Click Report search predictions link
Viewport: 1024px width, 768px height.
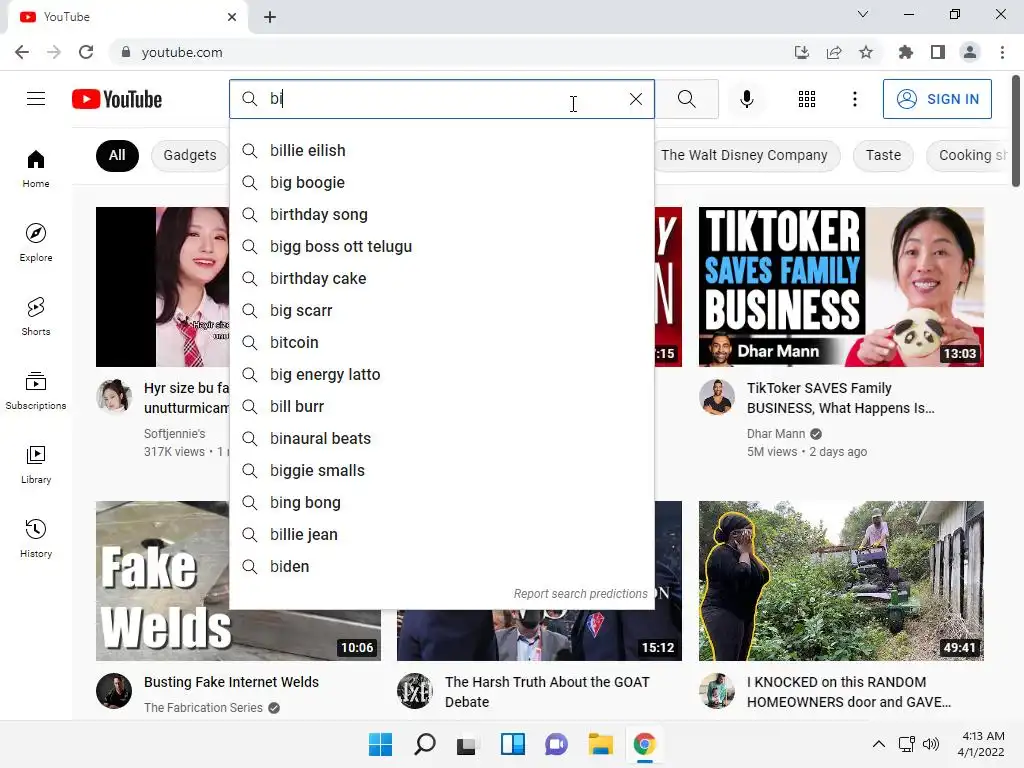(580, 594)
